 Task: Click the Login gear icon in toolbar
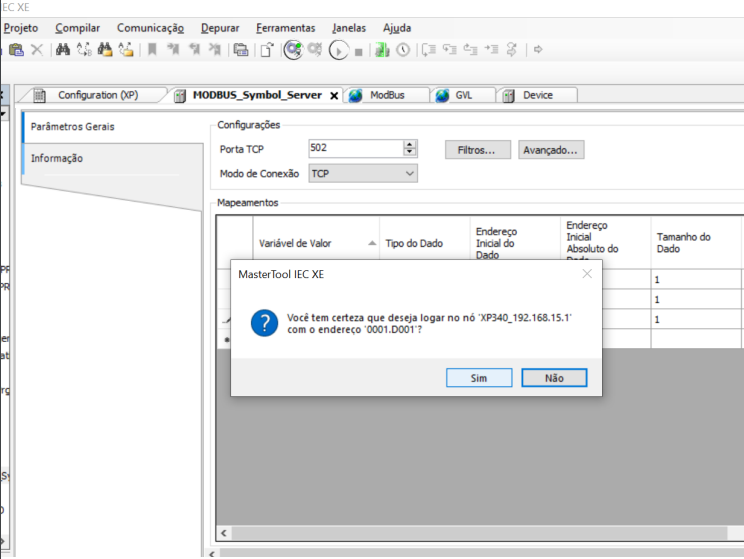(293, 49)
